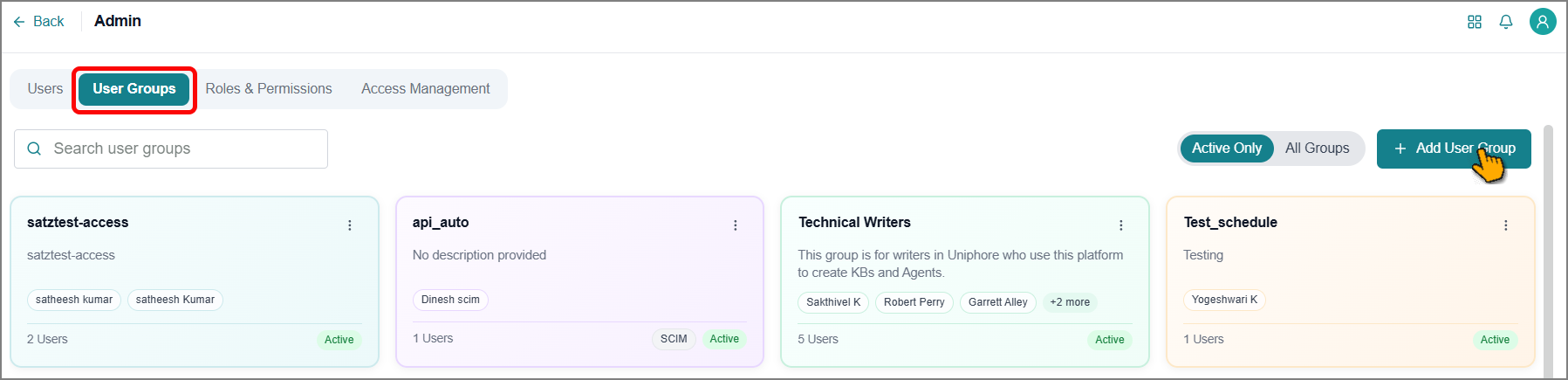Click '1 Users' count on api_auto
1568x380 pixels.
click(x=433, y=338)
